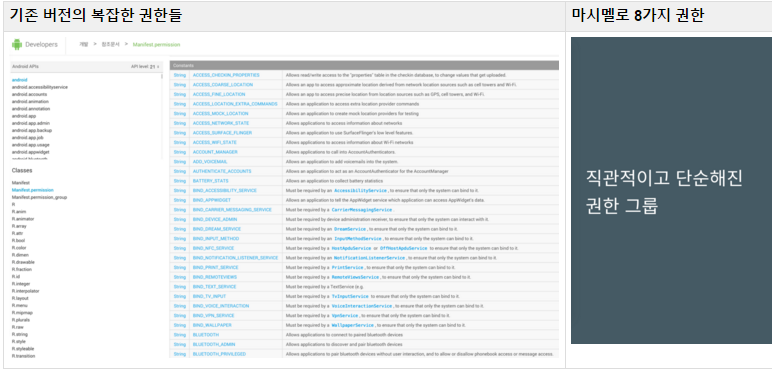Open the DreamService class link
774x372 pixels.
350,229
